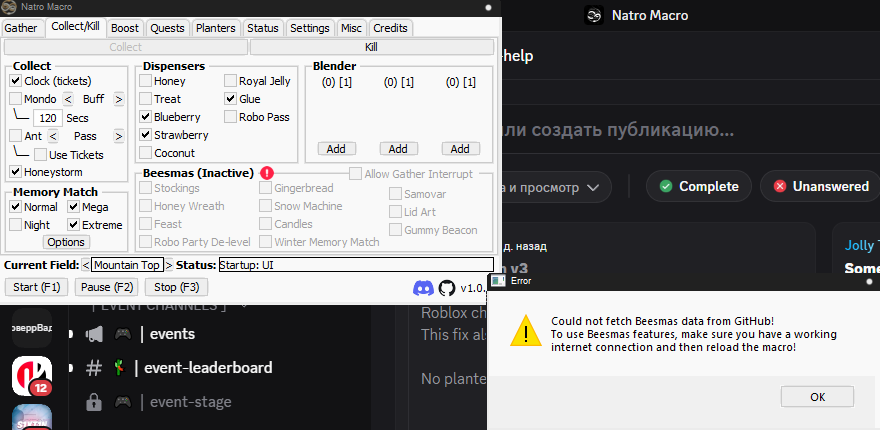Click the right arrow beside Mondo Buff
The width and height of the screenshot is (880, 430).
coord(118,99)
